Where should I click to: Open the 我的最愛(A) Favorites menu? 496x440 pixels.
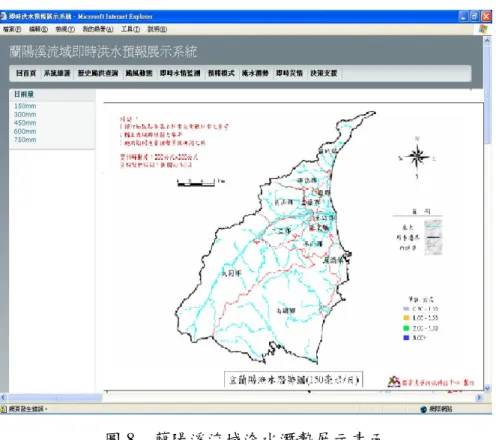(x=98, y=29)
